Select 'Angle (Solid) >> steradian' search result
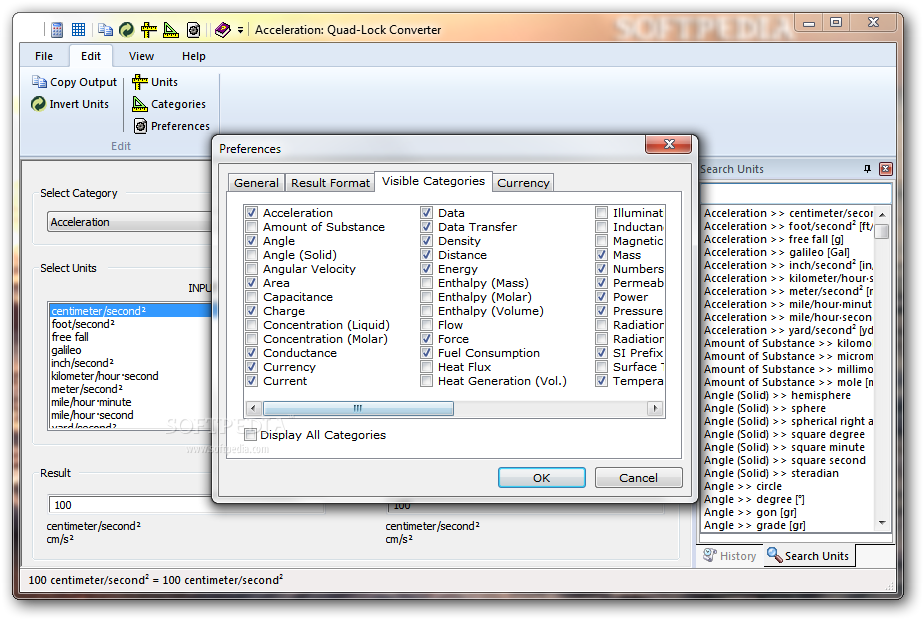This screenshot has width=924, height=620. point(771,473)
